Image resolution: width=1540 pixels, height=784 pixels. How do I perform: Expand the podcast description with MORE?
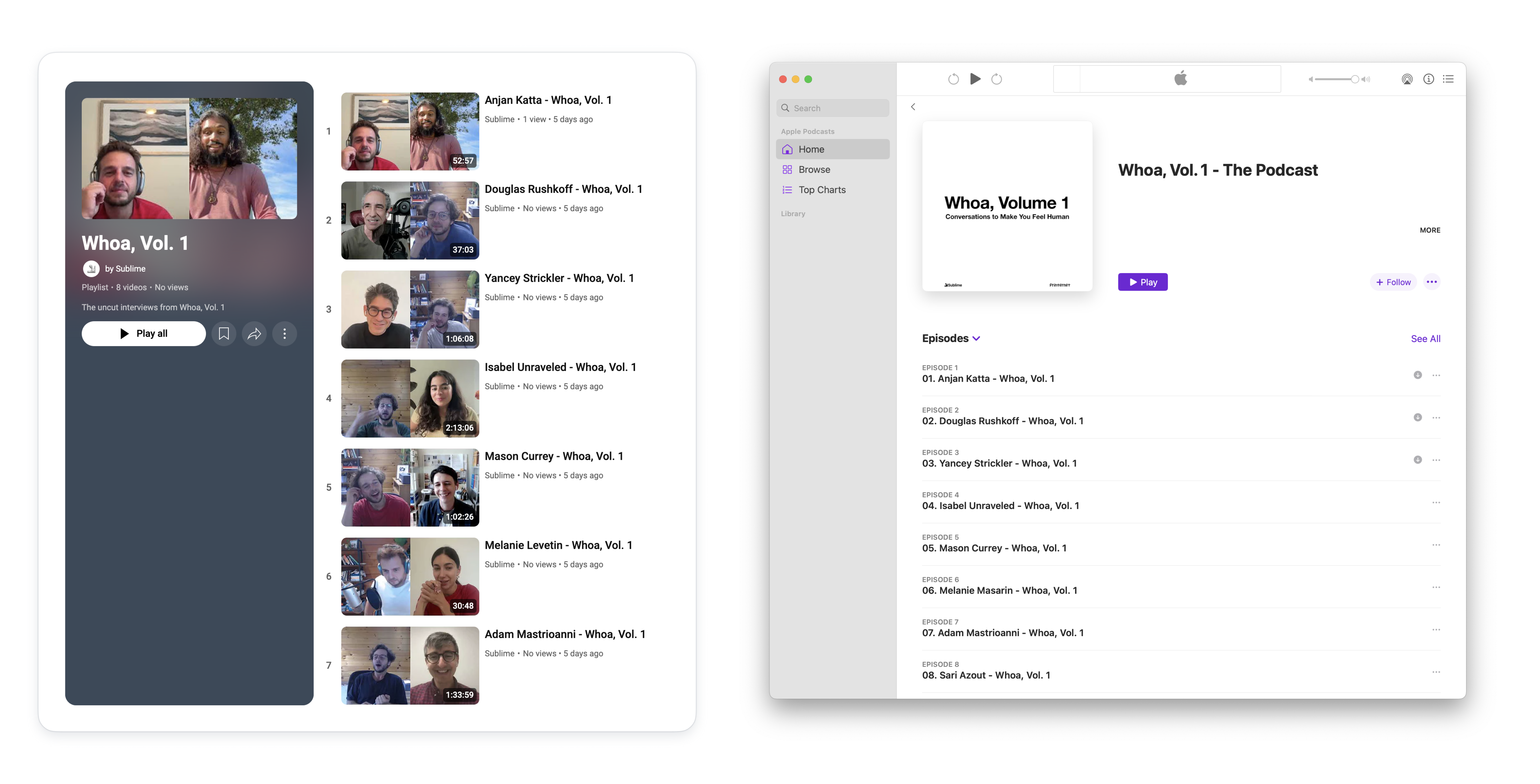pos(1430,230)
